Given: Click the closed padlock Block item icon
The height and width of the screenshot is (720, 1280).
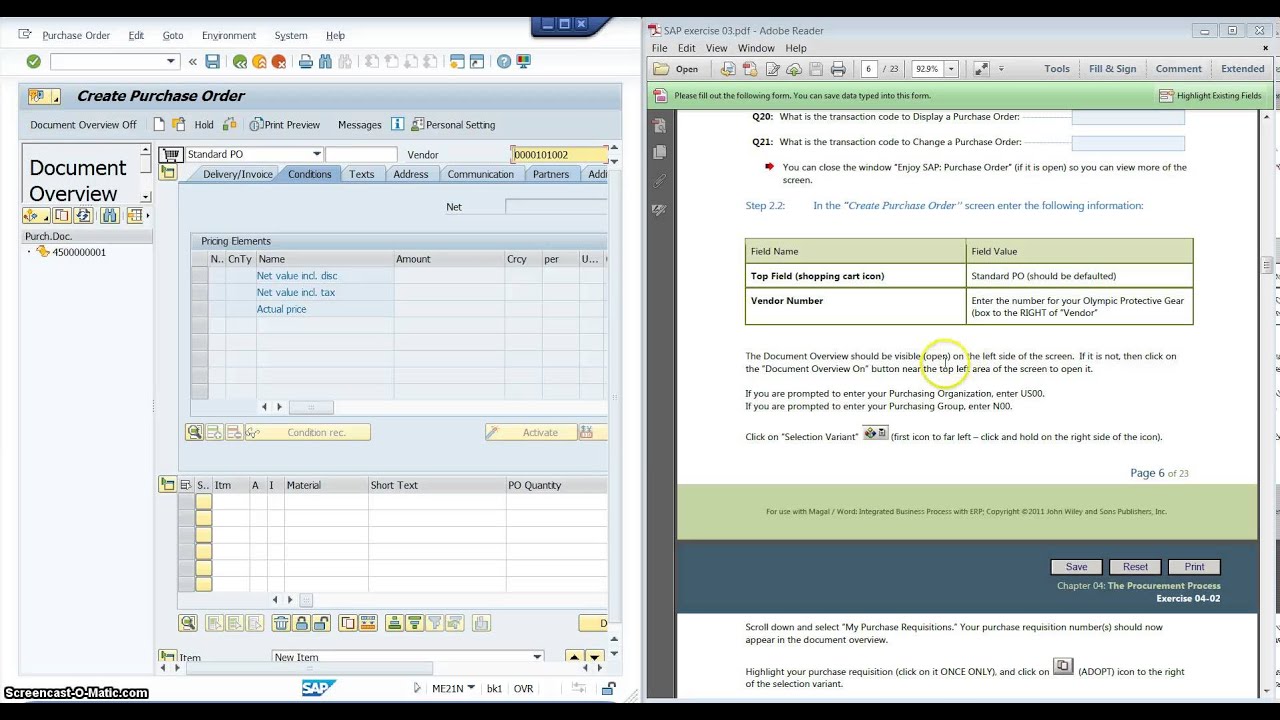Looking at the screenshot, I should (301, 624).
